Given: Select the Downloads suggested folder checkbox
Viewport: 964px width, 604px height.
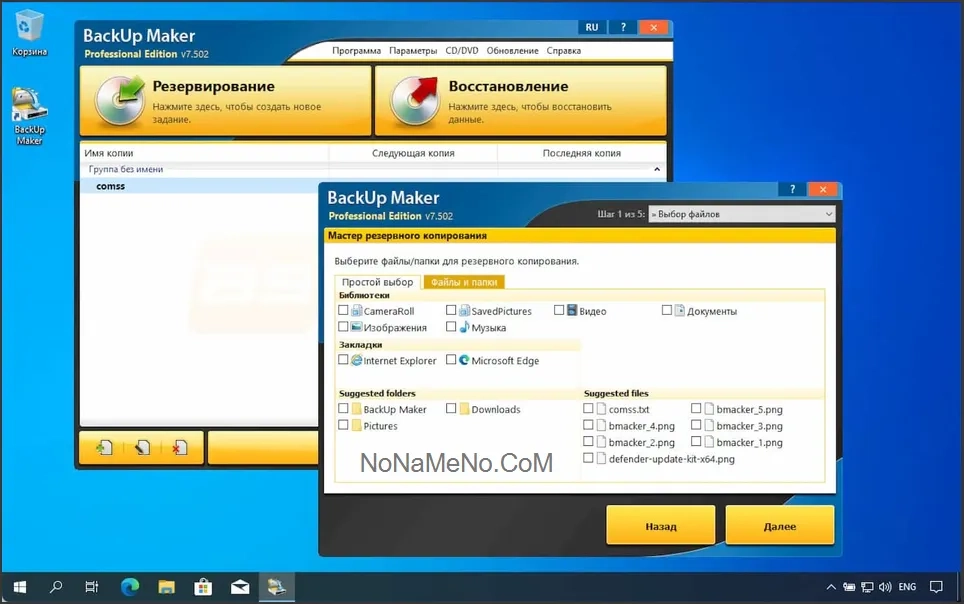Looking at the screenshot, I should click(451, 409).
